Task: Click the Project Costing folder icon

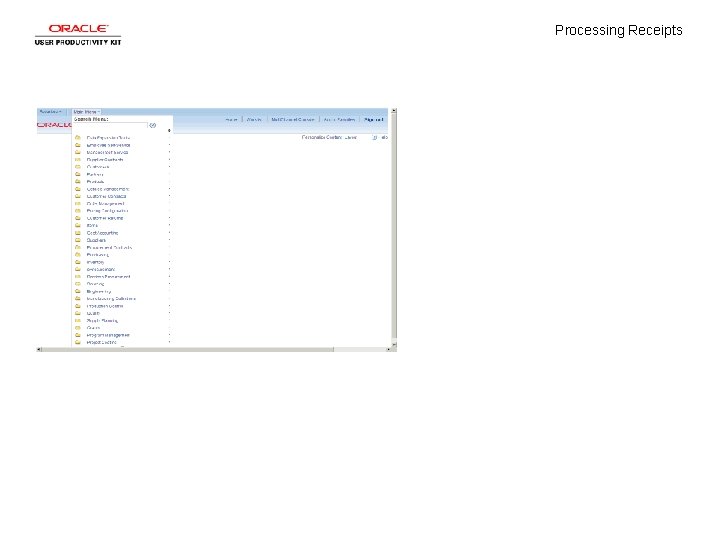Action: 78,342
